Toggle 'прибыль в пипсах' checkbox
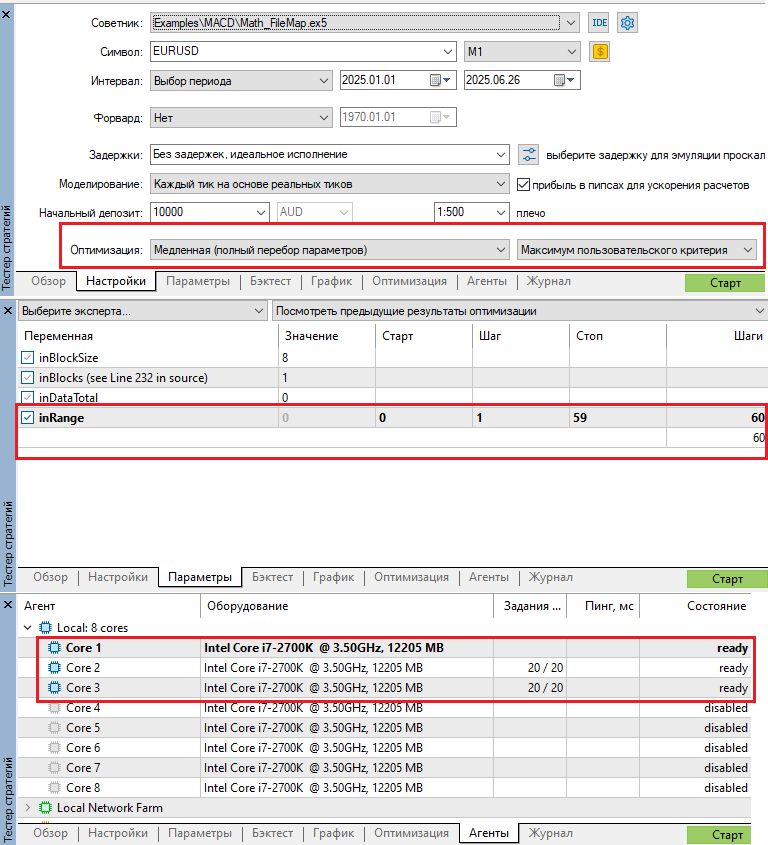The width and height of the screenshot is (768, 845). [523, 185]
